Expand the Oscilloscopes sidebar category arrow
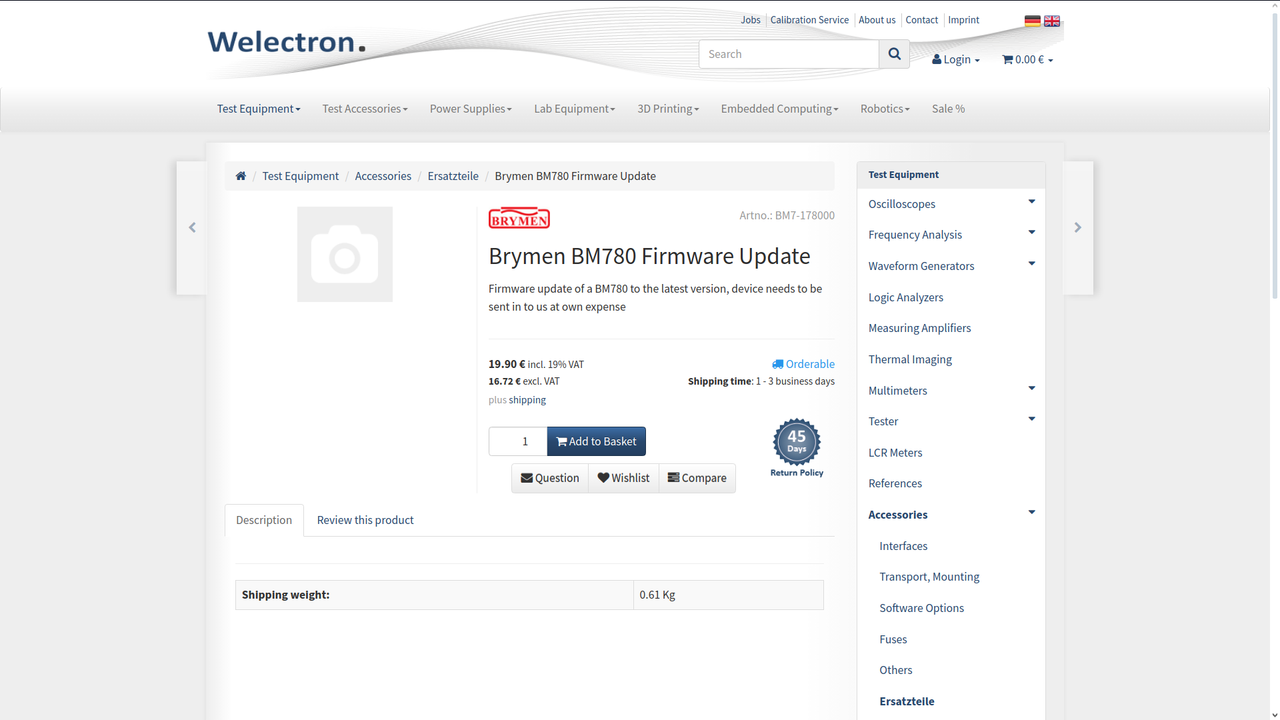 [1031, 202]
